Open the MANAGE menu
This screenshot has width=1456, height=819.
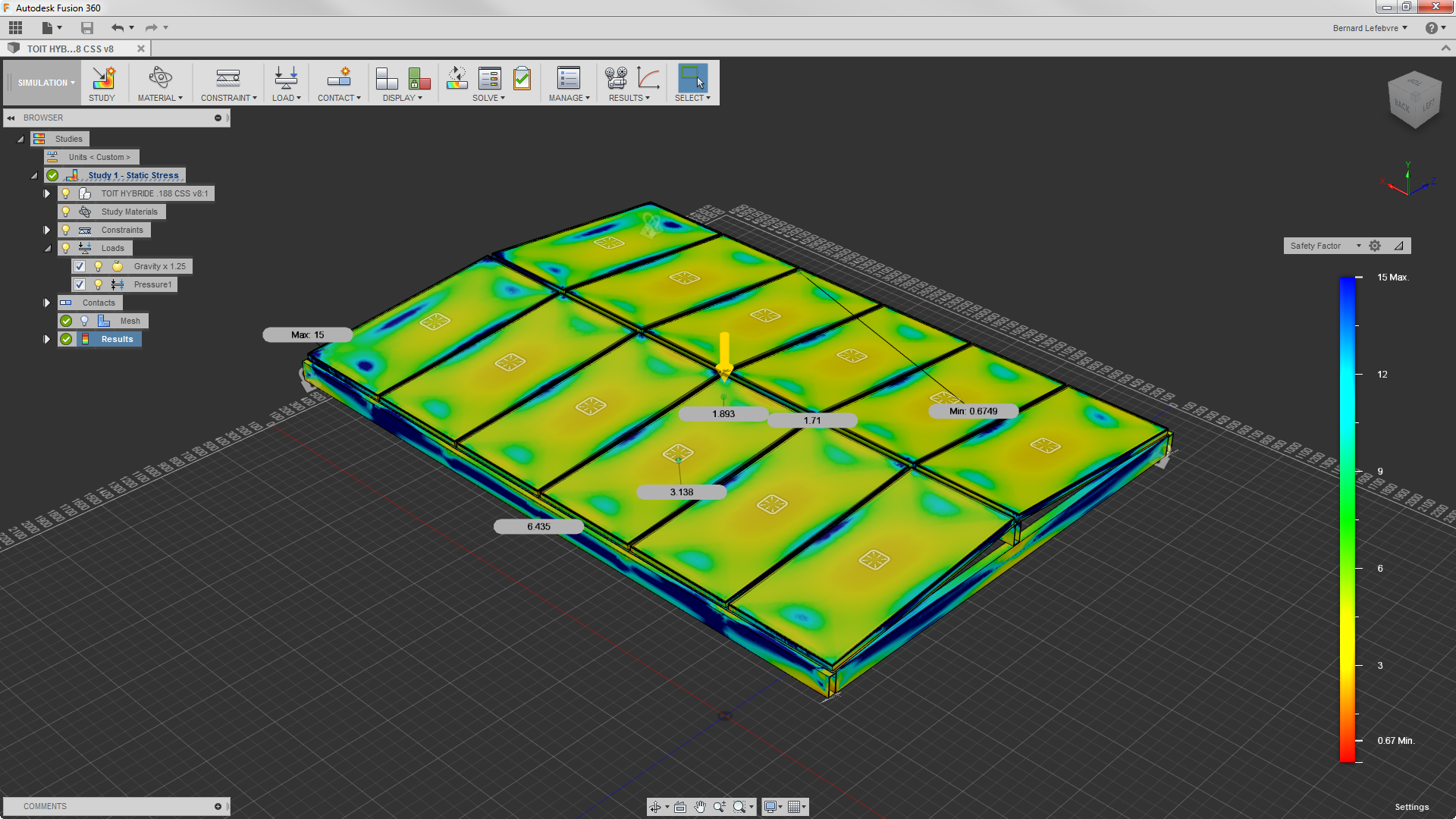[569, 98]
